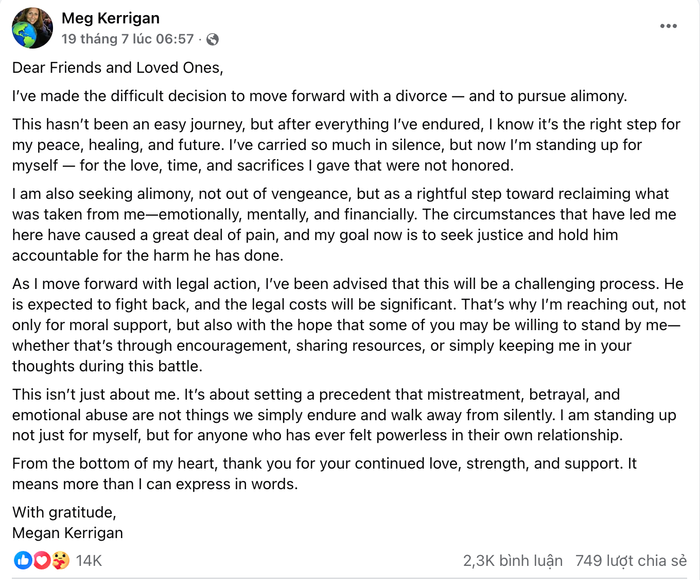Click the Care hugging-heart reaction emoji

pyautogui.click(x=61, y=560)
